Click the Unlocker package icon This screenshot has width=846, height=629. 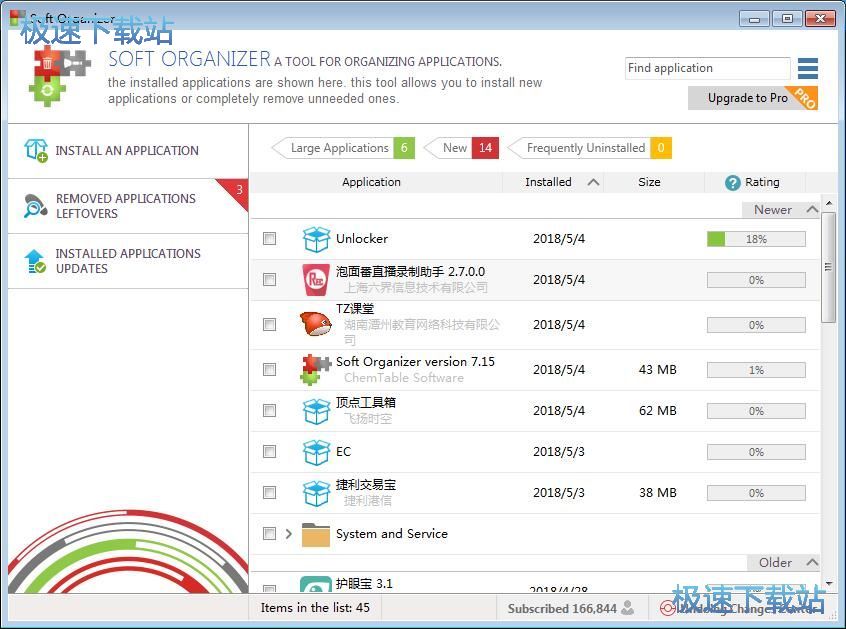click(x=316, y=239)
